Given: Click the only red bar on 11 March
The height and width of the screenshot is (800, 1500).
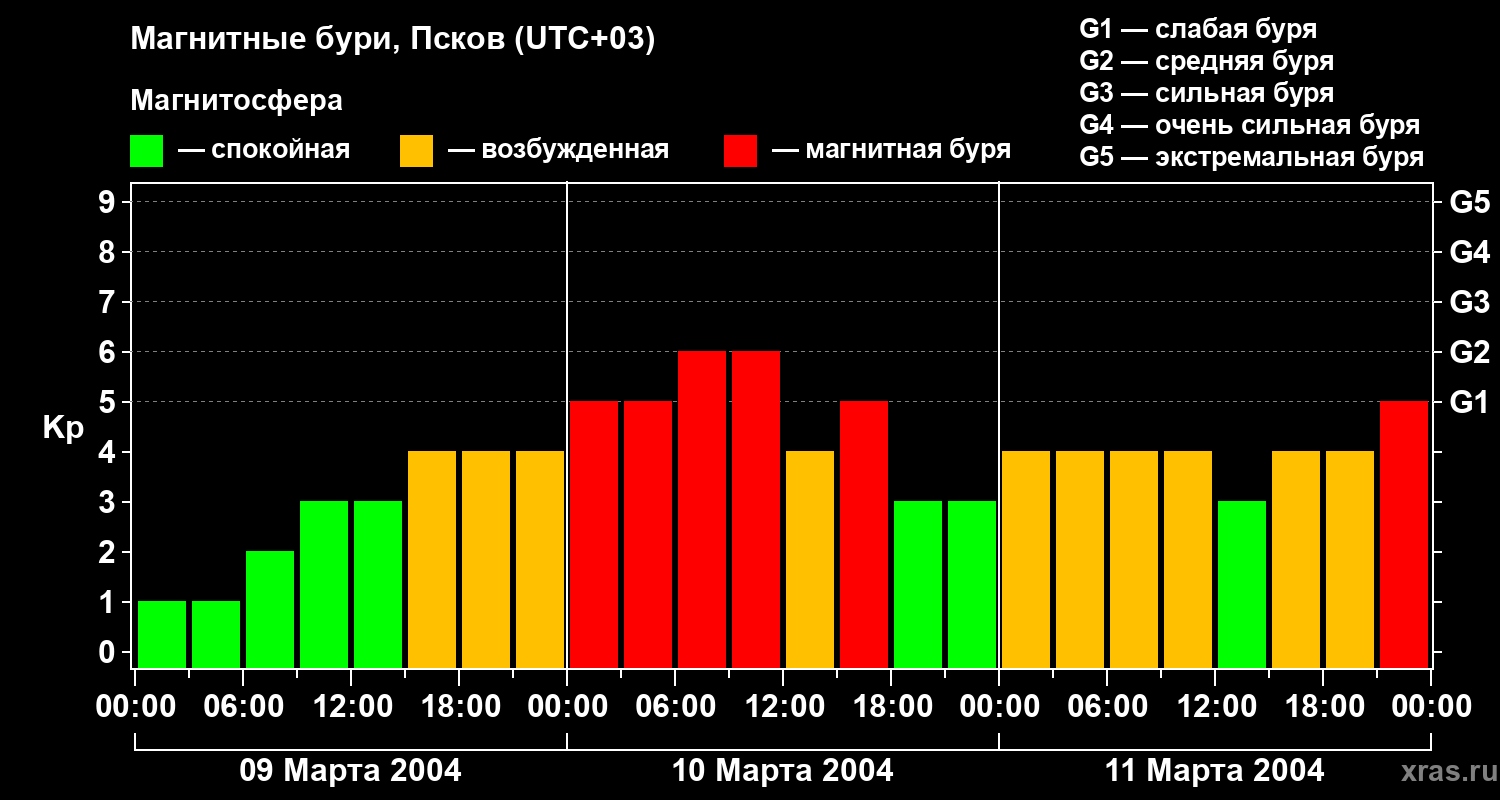Looking at the screenshot, I should [1403, 534].
